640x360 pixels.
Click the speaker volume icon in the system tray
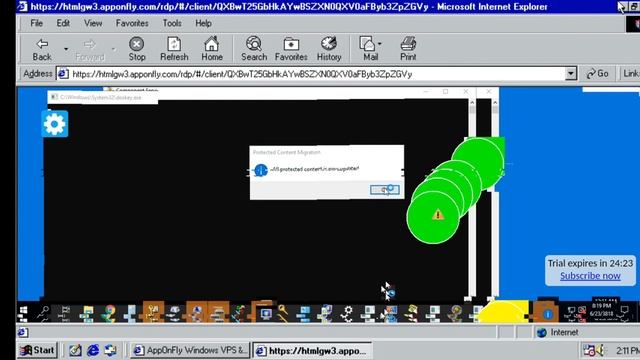click(600, 350)
